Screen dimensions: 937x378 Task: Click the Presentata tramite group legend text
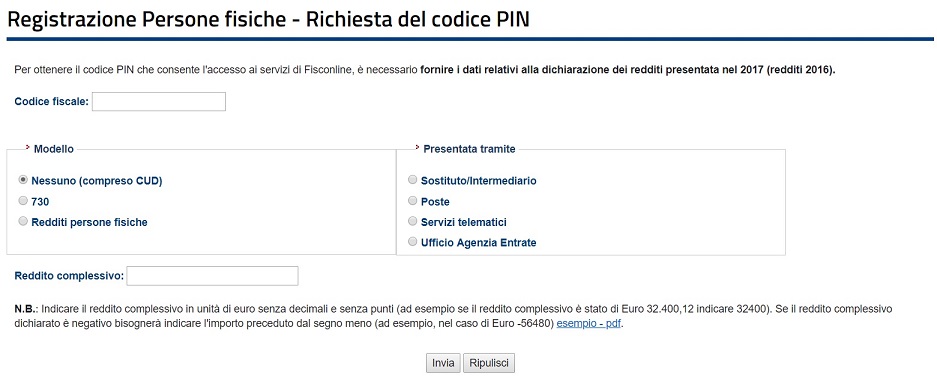point(469,149)
